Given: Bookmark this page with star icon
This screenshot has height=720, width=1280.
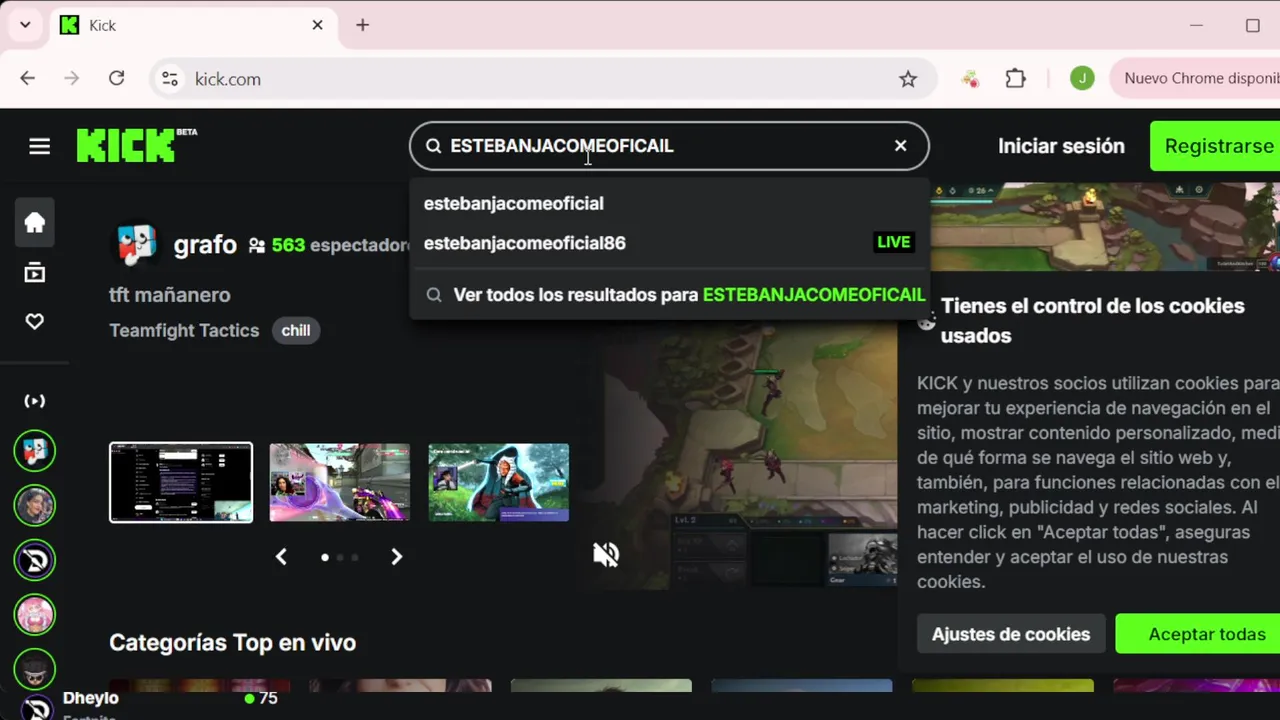Looking at the screenshot, I should [908, 79].
